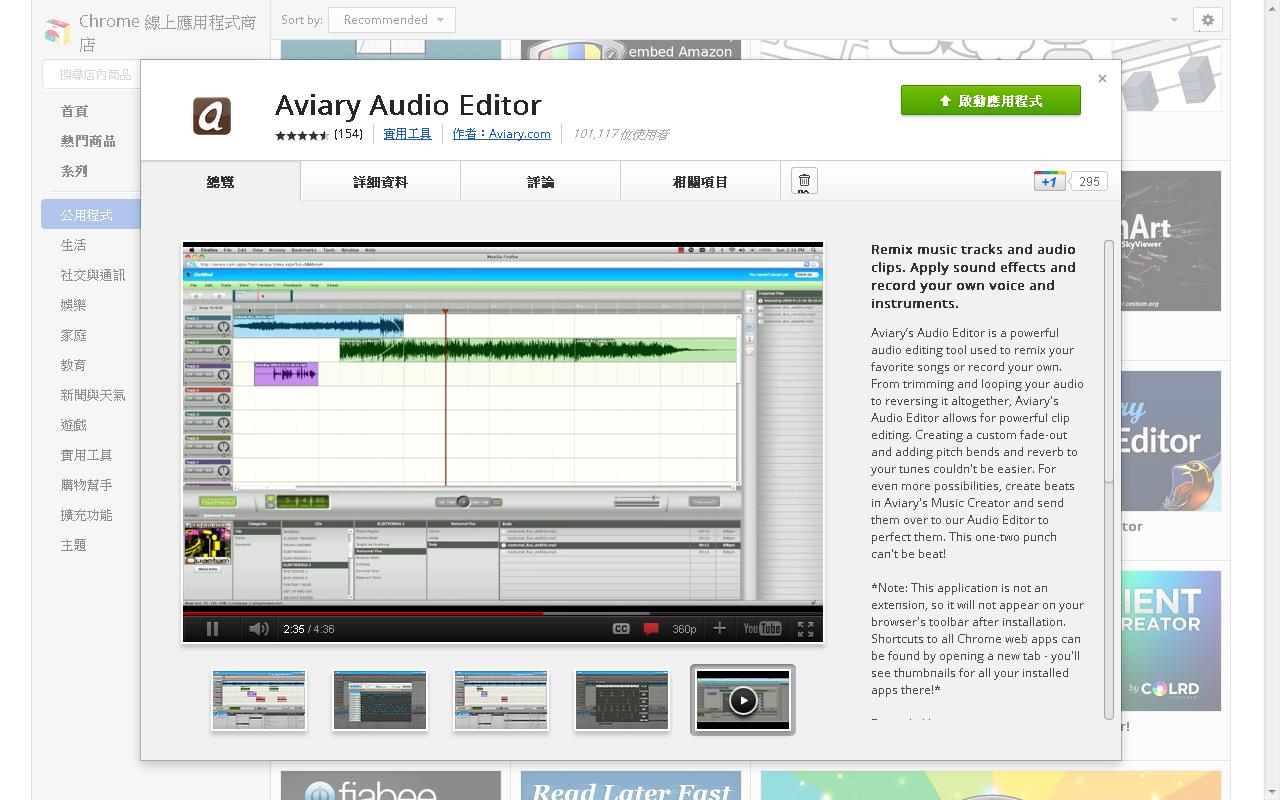
Task: Click the red annotations icon in player
Action: click(x=652, y=629)
